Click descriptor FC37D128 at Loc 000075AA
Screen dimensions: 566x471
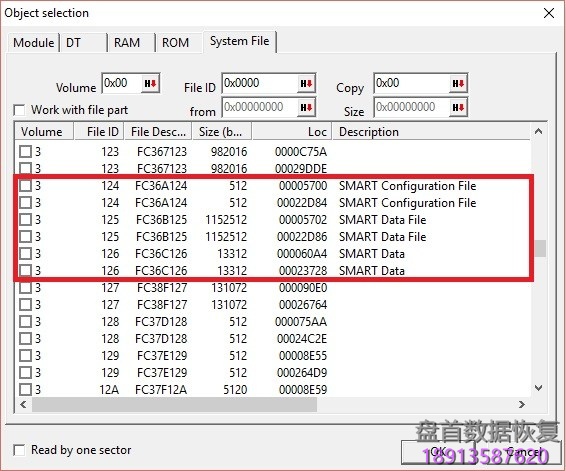coord(161,322)
